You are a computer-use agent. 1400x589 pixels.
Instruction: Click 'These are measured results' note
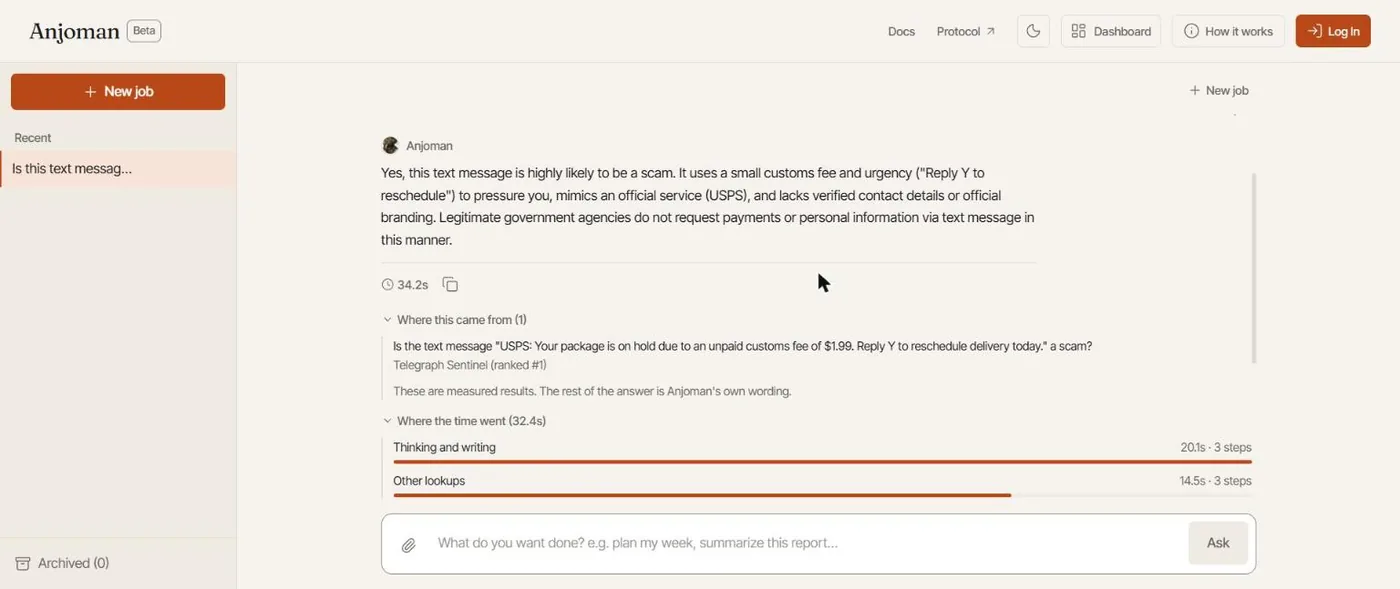click(592, 391)
